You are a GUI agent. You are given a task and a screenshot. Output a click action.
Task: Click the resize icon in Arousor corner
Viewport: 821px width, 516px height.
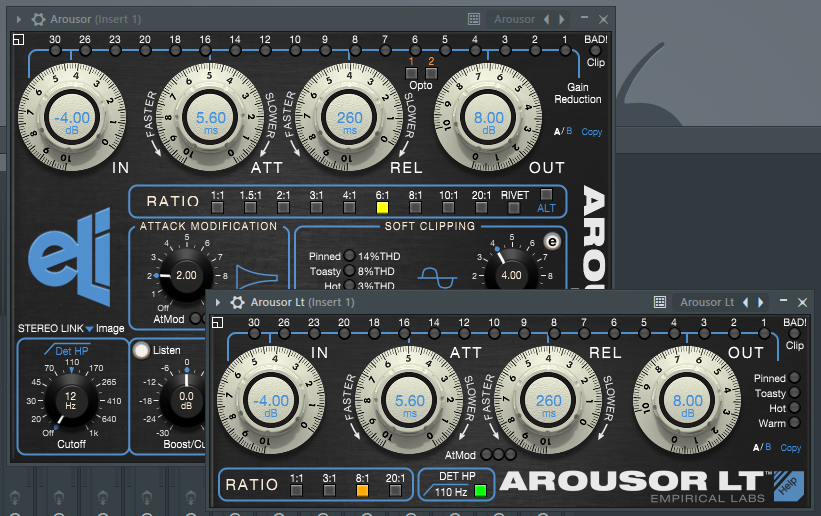click(18, 39)
